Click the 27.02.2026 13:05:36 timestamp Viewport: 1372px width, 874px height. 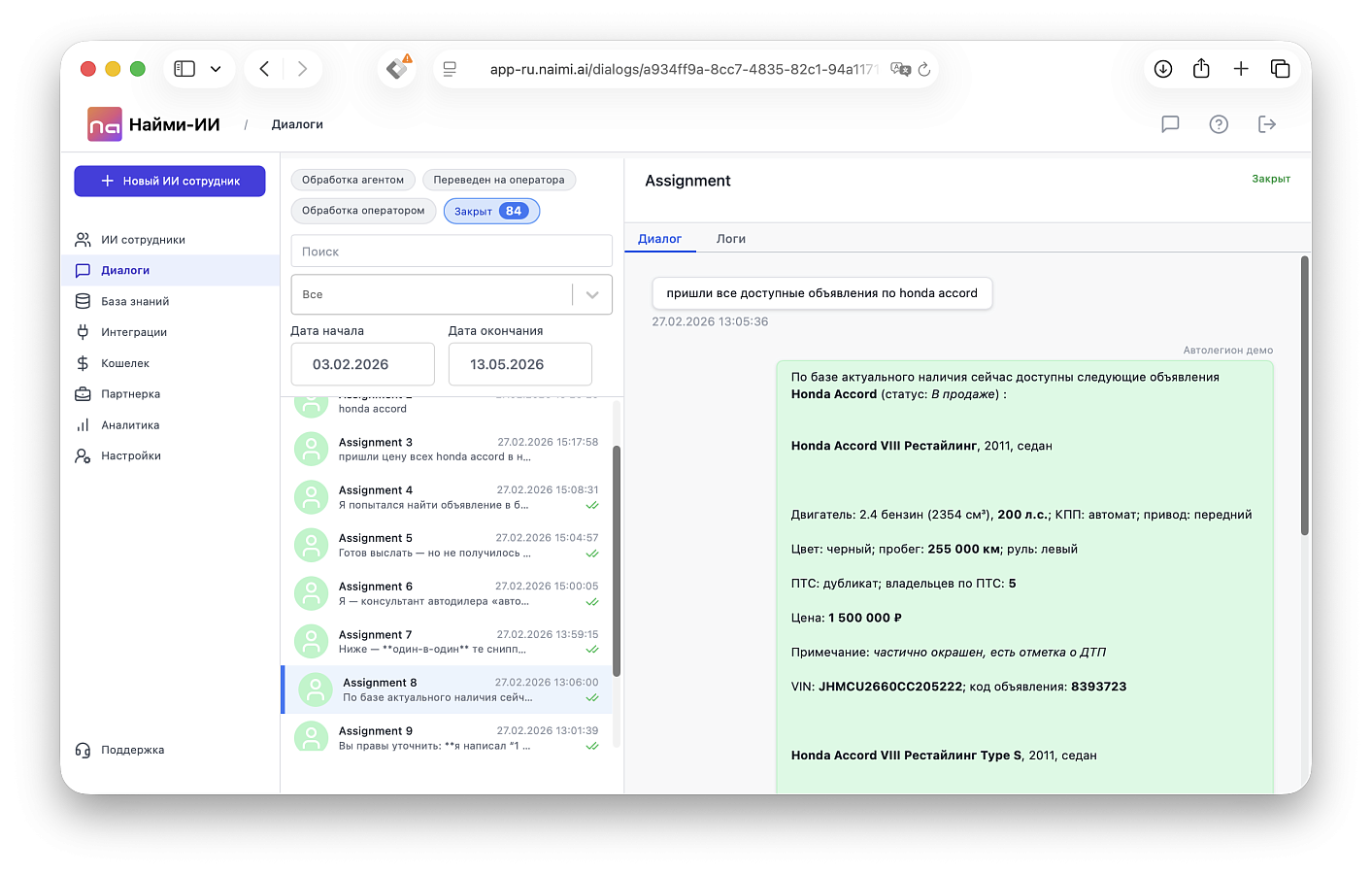point(710,321)
